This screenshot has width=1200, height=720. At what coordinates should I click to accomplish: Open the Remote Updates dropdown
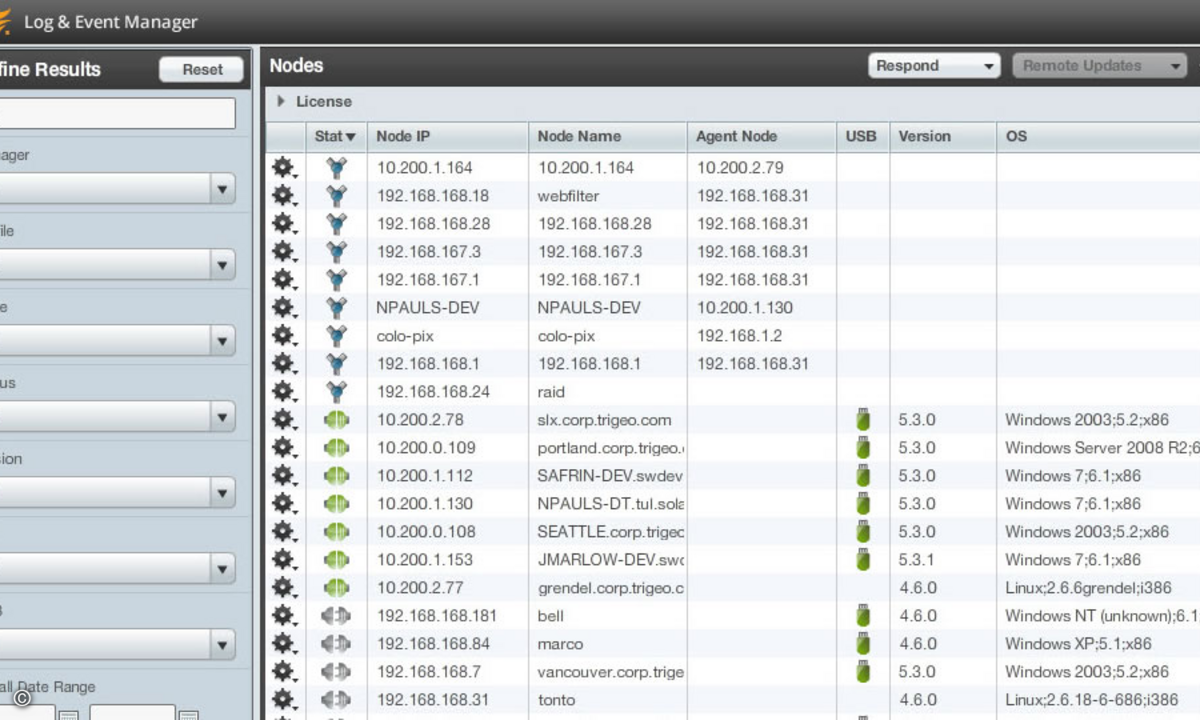tap(1099, 66)
